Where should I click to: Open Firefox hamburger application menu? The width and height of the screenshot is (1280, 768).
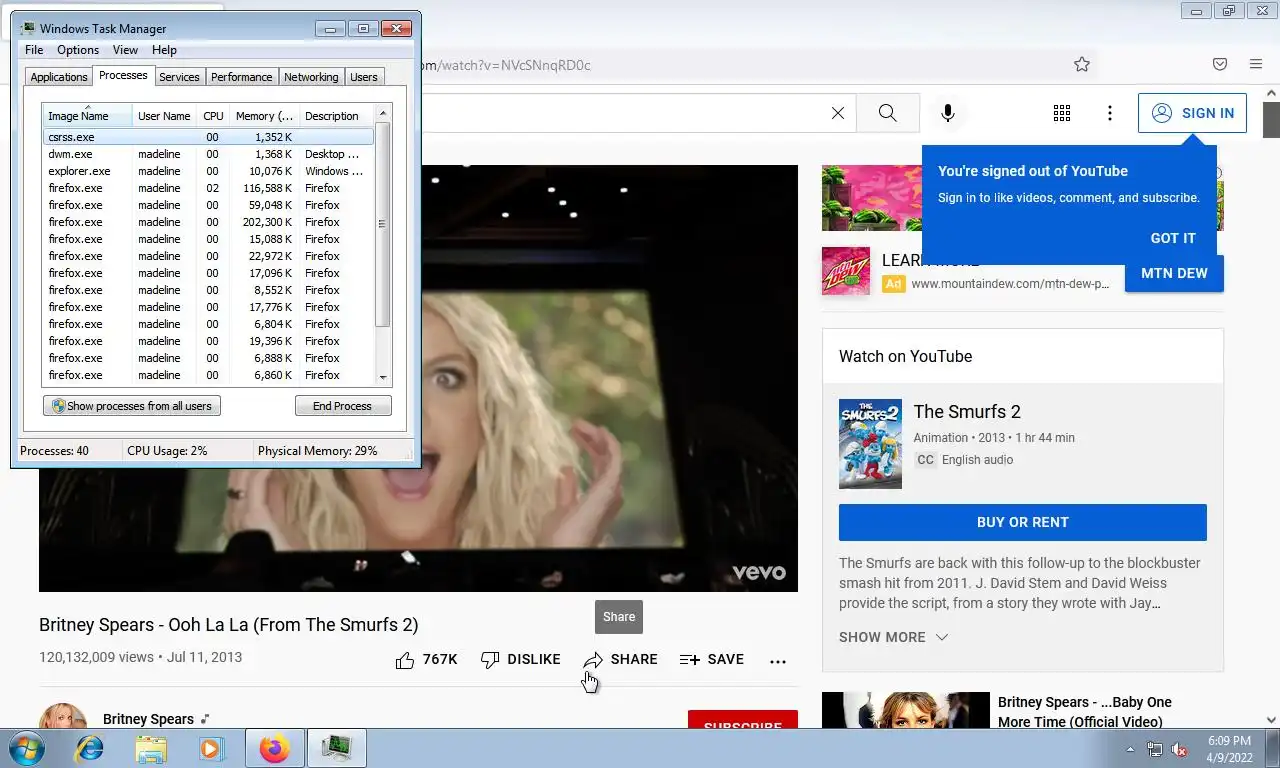[x=1256, y=64]
